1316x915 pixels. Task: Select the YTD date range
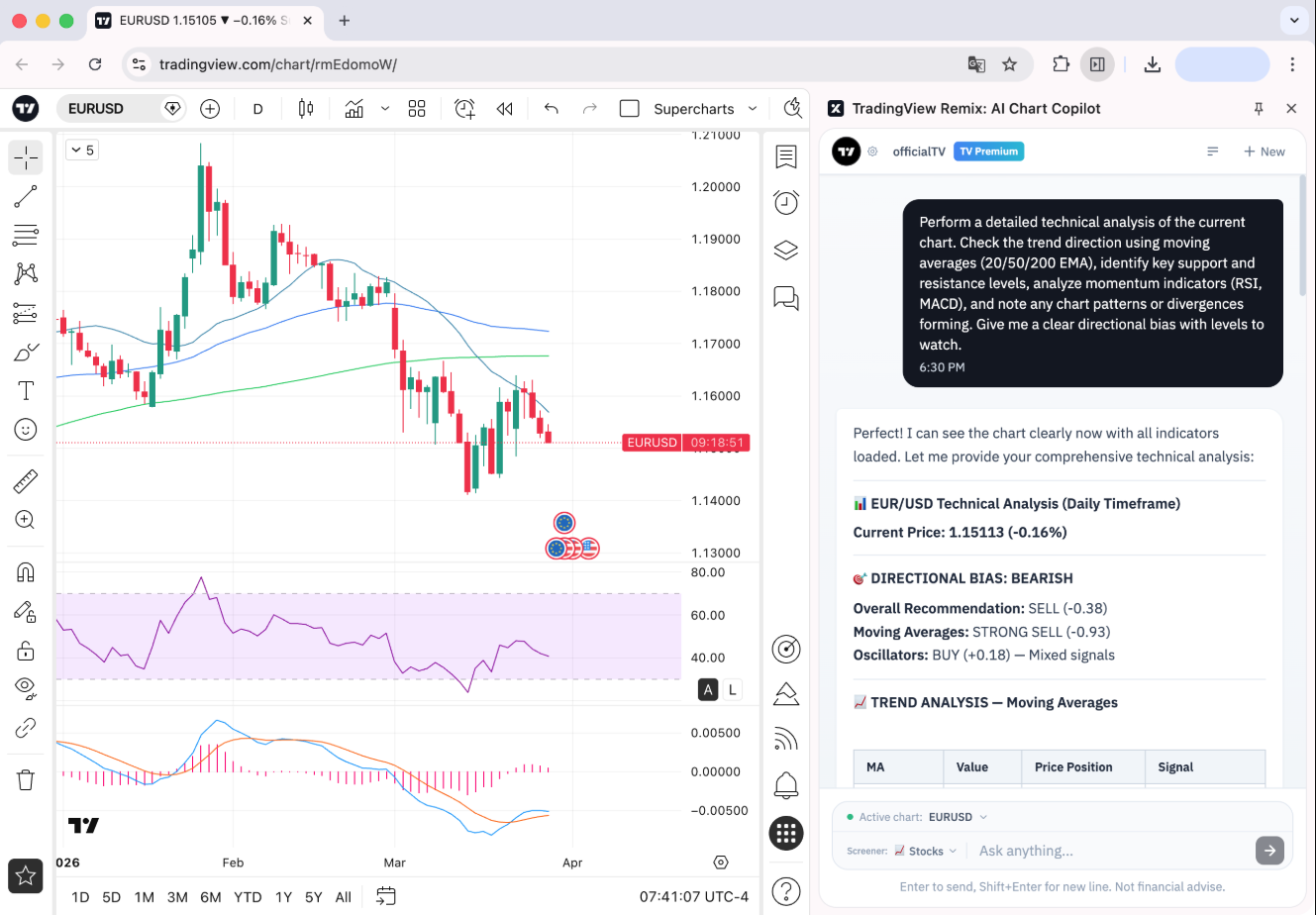point(248,897)
